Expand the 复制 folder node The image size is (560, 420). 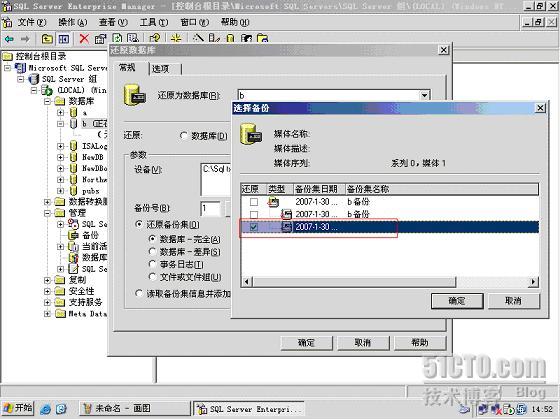coord(47,280)
